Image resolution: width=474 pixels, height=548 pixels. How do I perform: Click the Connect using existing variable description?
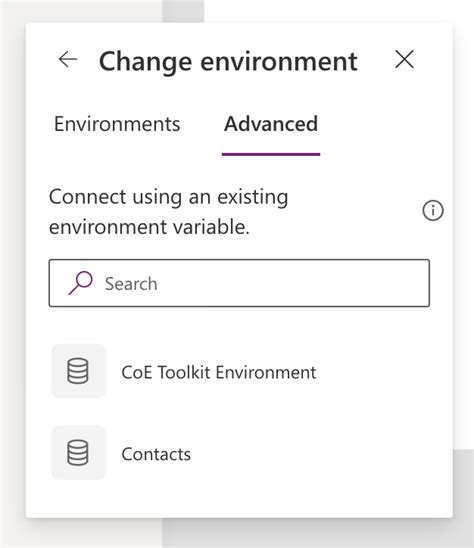tap(168, 212)
